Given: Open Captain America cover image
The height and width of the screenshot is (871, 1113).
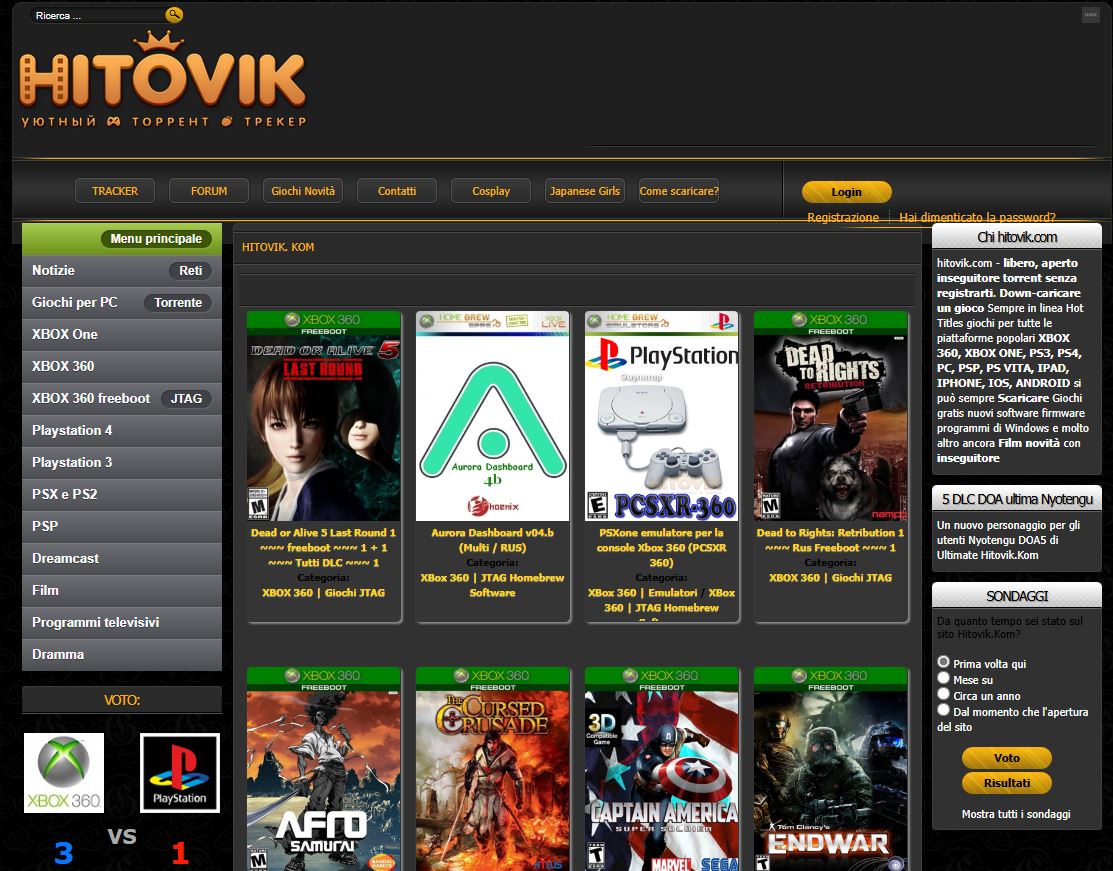Looking at the screenshot, I should tap(662, 769).
